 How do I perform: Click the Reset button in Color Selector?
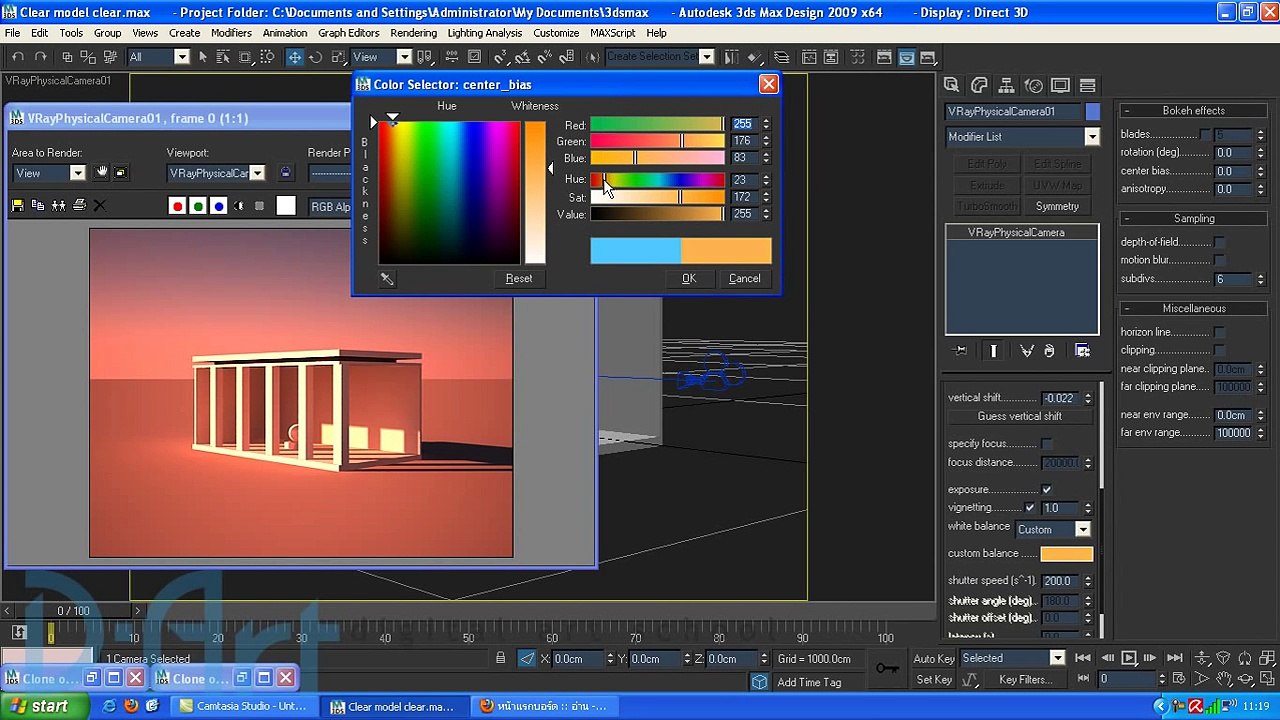(518, 279)
